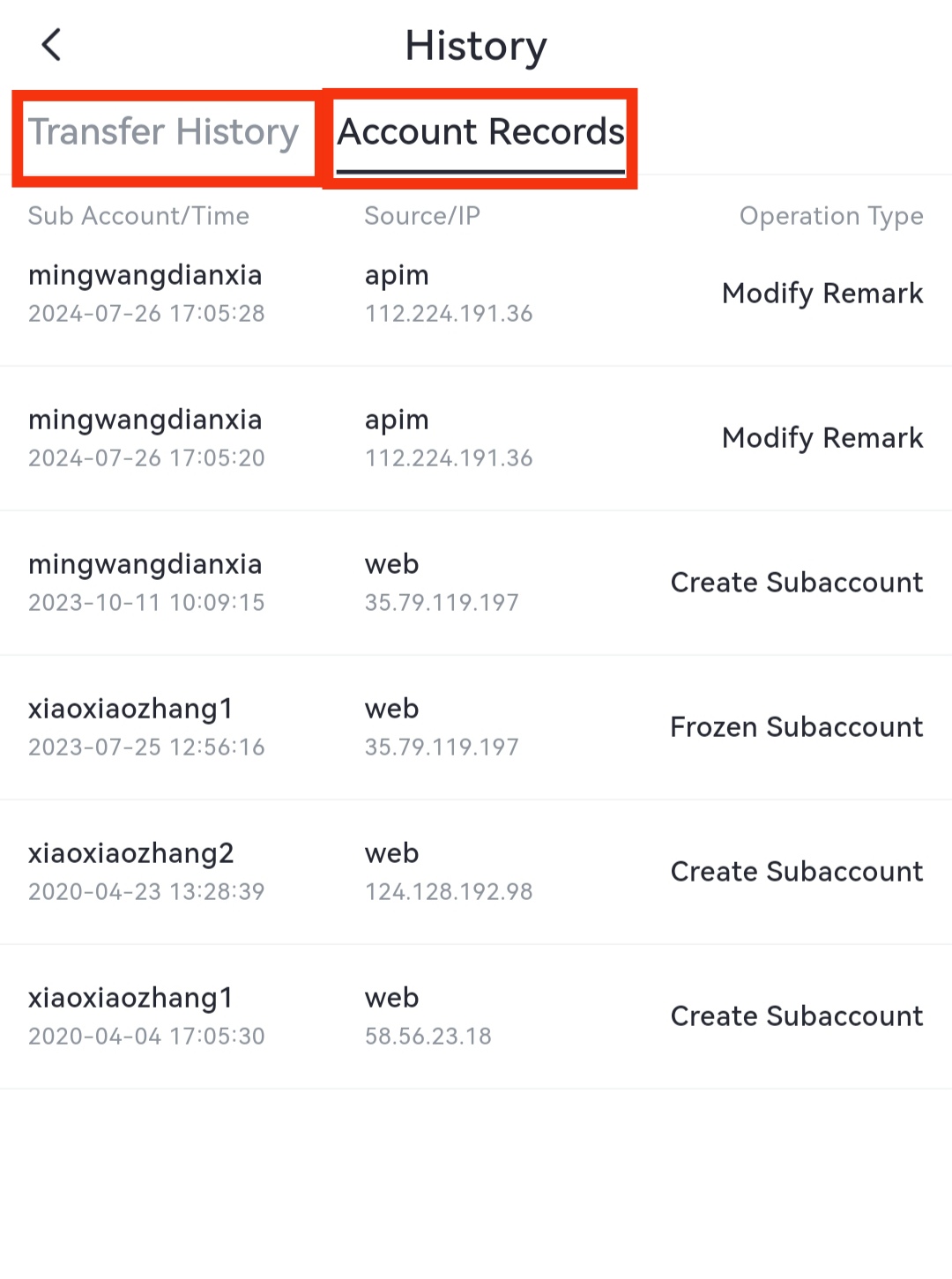Go back using the left arrow icon
Image resolution: width=952 pixels, height=1279 pixels.
(51, 45)
